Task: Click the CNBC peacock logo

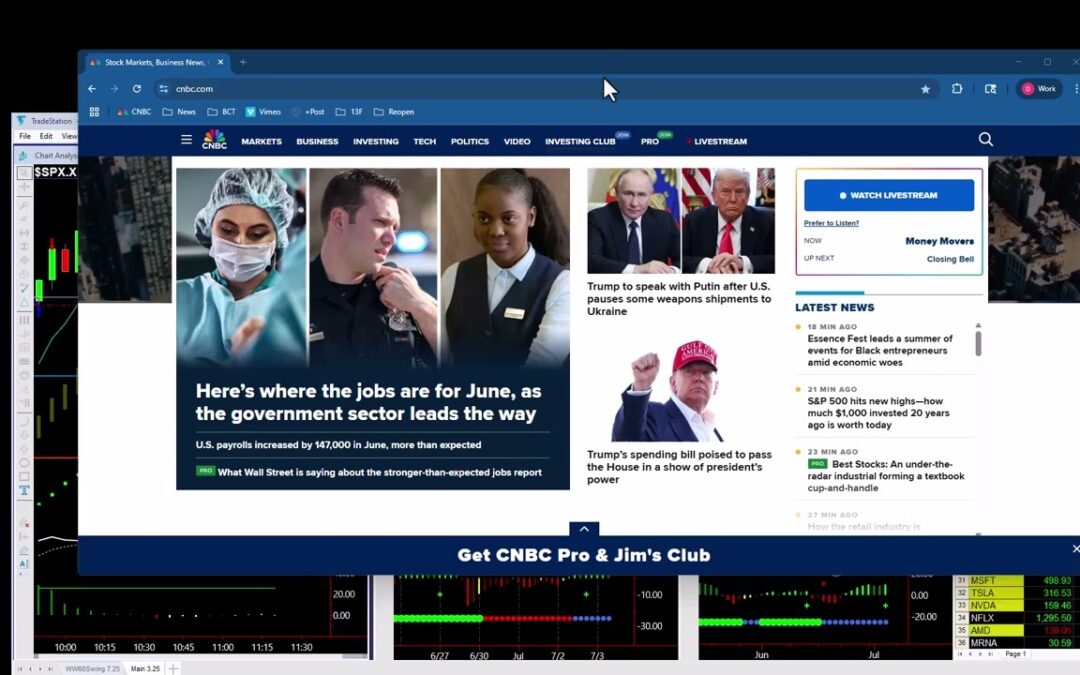Action: click(x=214, y=140)
